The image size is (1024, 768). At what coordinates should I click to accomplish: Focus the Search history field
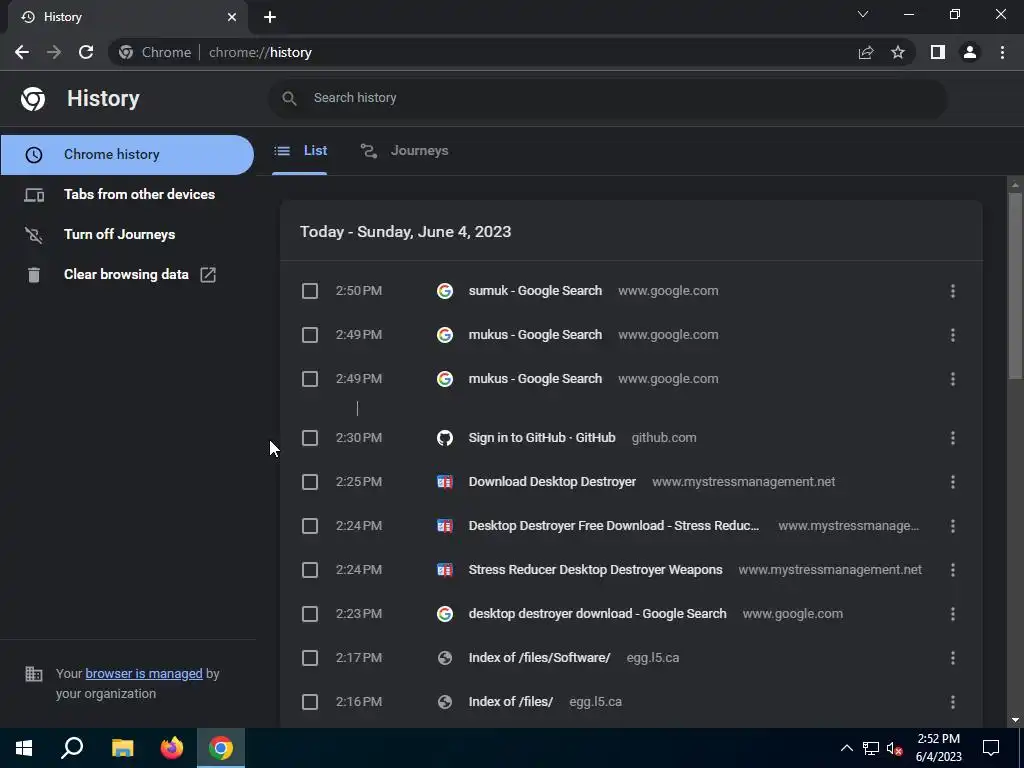pos(607,98)
